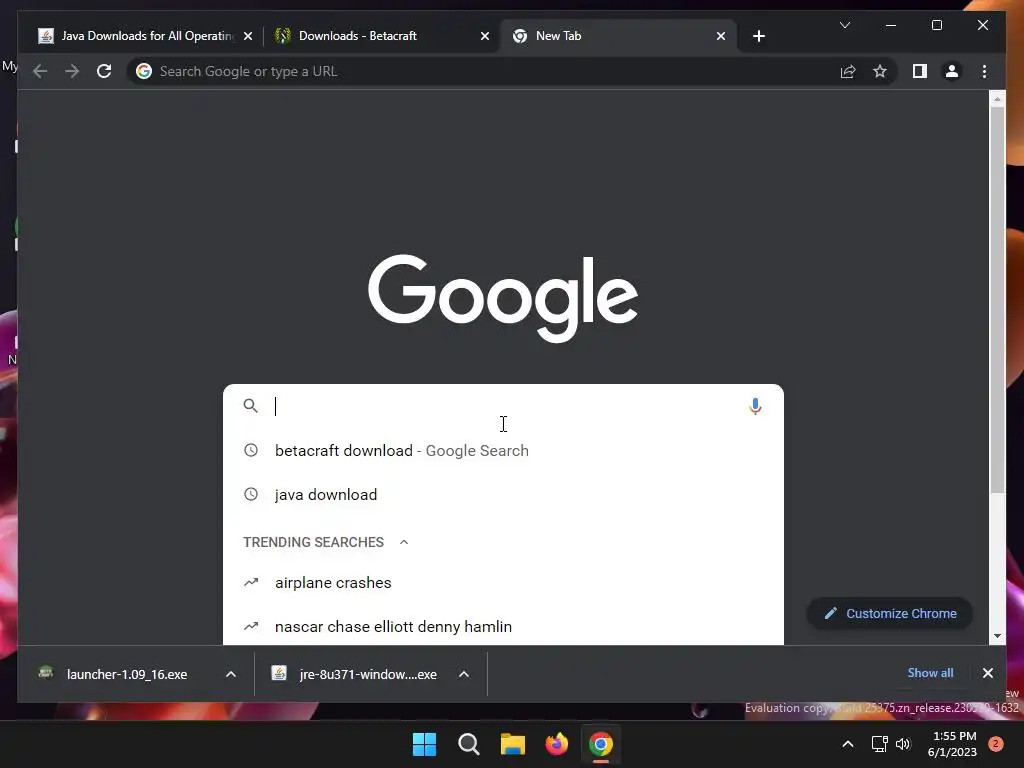
Task: Click the scrollbar down arrow
Action: pyautogui.click(x=997, y=635)
